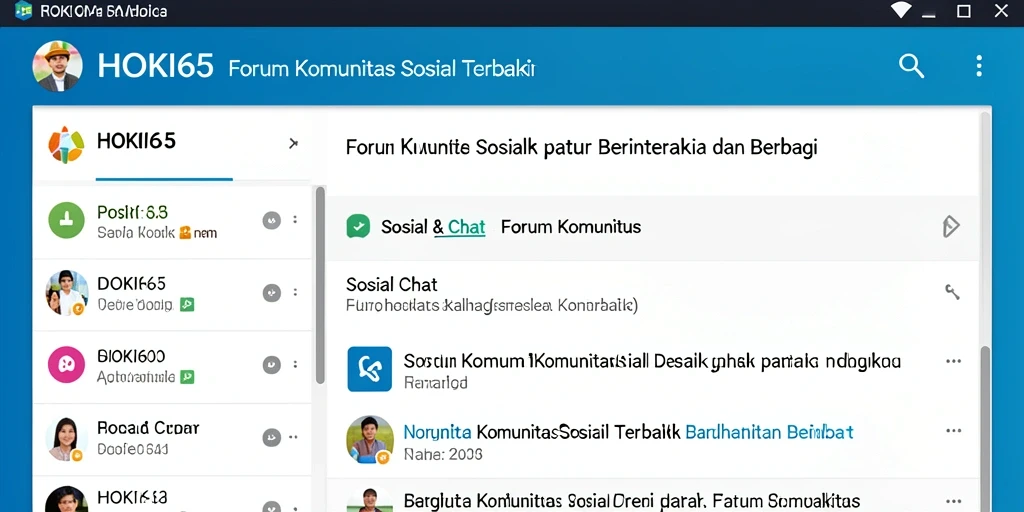The width and height of the screenshot is (1024, 512).
Task: Open options for the Sosdun Komum post
Action: (x=953, y=361)
